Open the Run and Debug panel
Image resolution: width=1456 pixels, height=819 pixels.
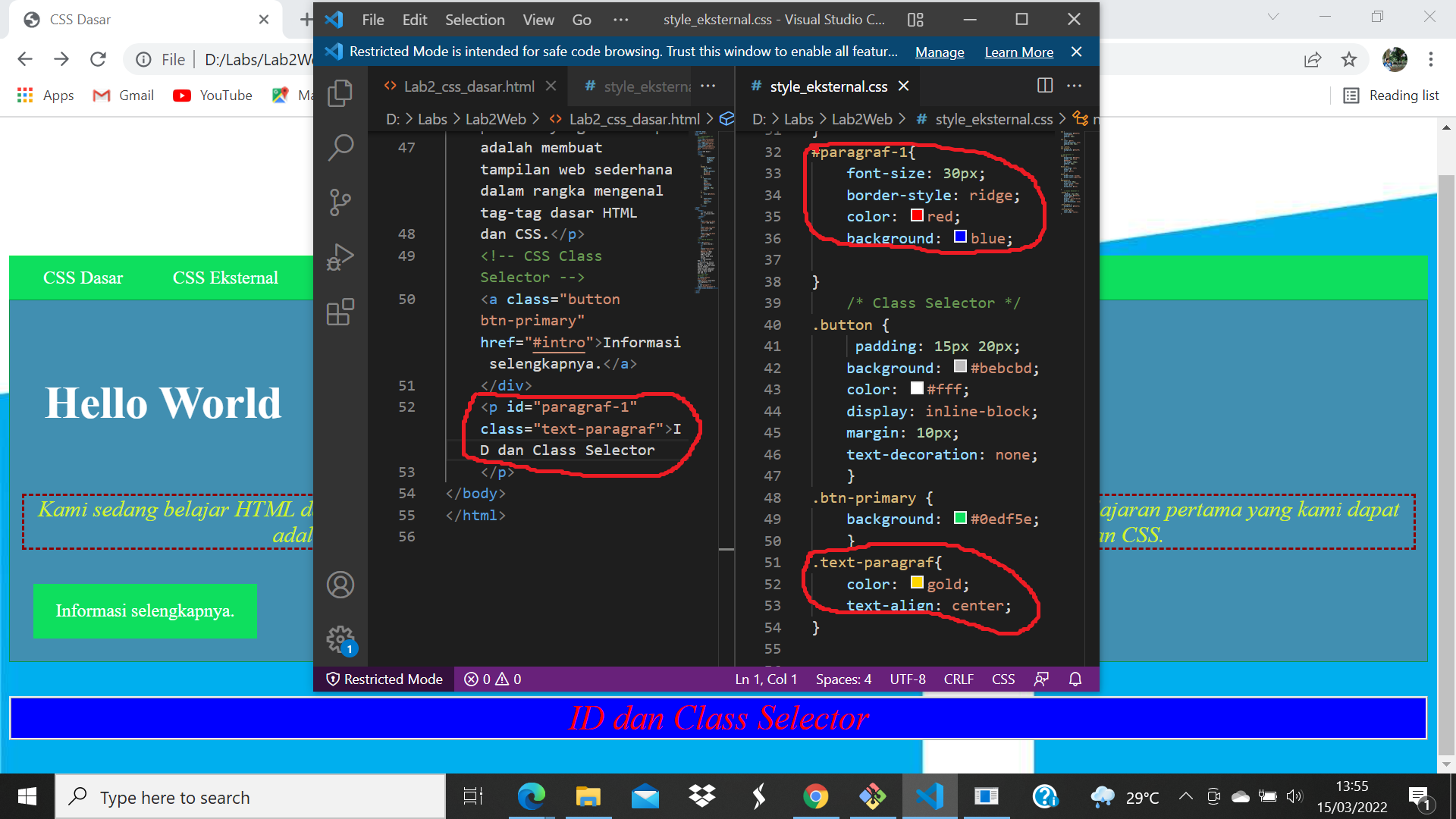coord(340,256)
